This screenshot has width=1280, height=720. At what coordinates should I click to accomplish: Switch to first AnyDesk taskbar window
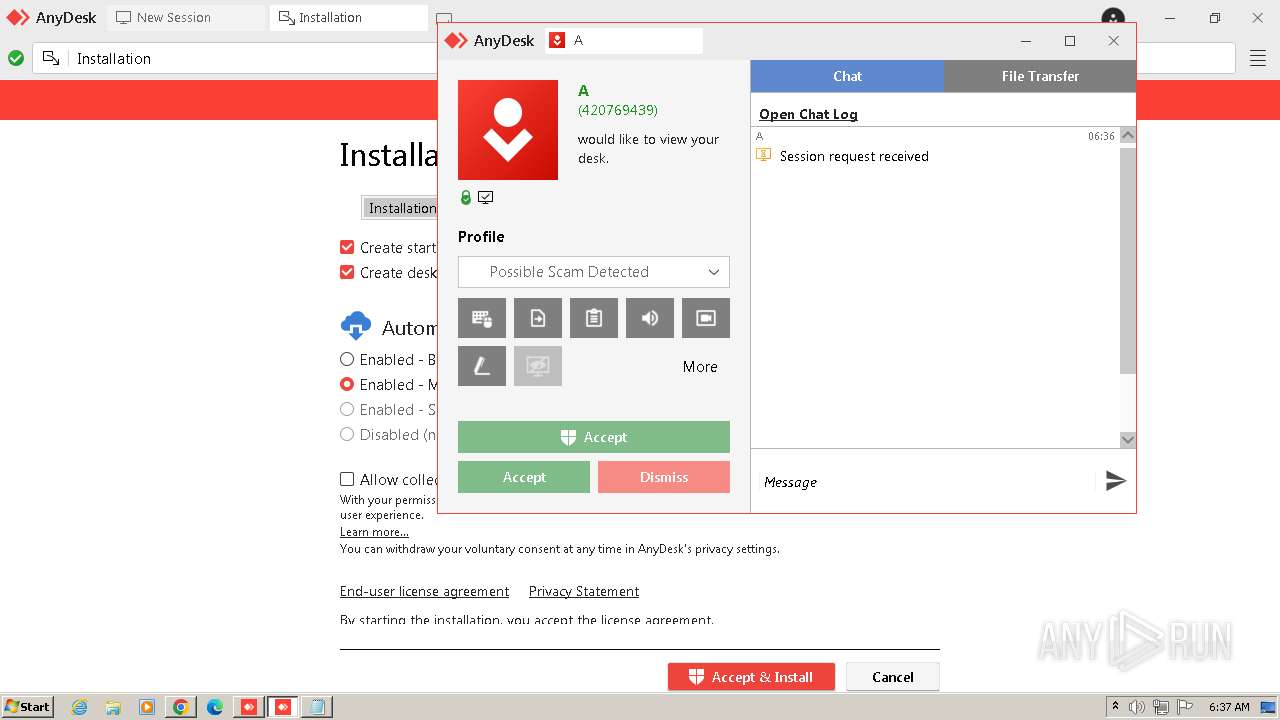249,707
